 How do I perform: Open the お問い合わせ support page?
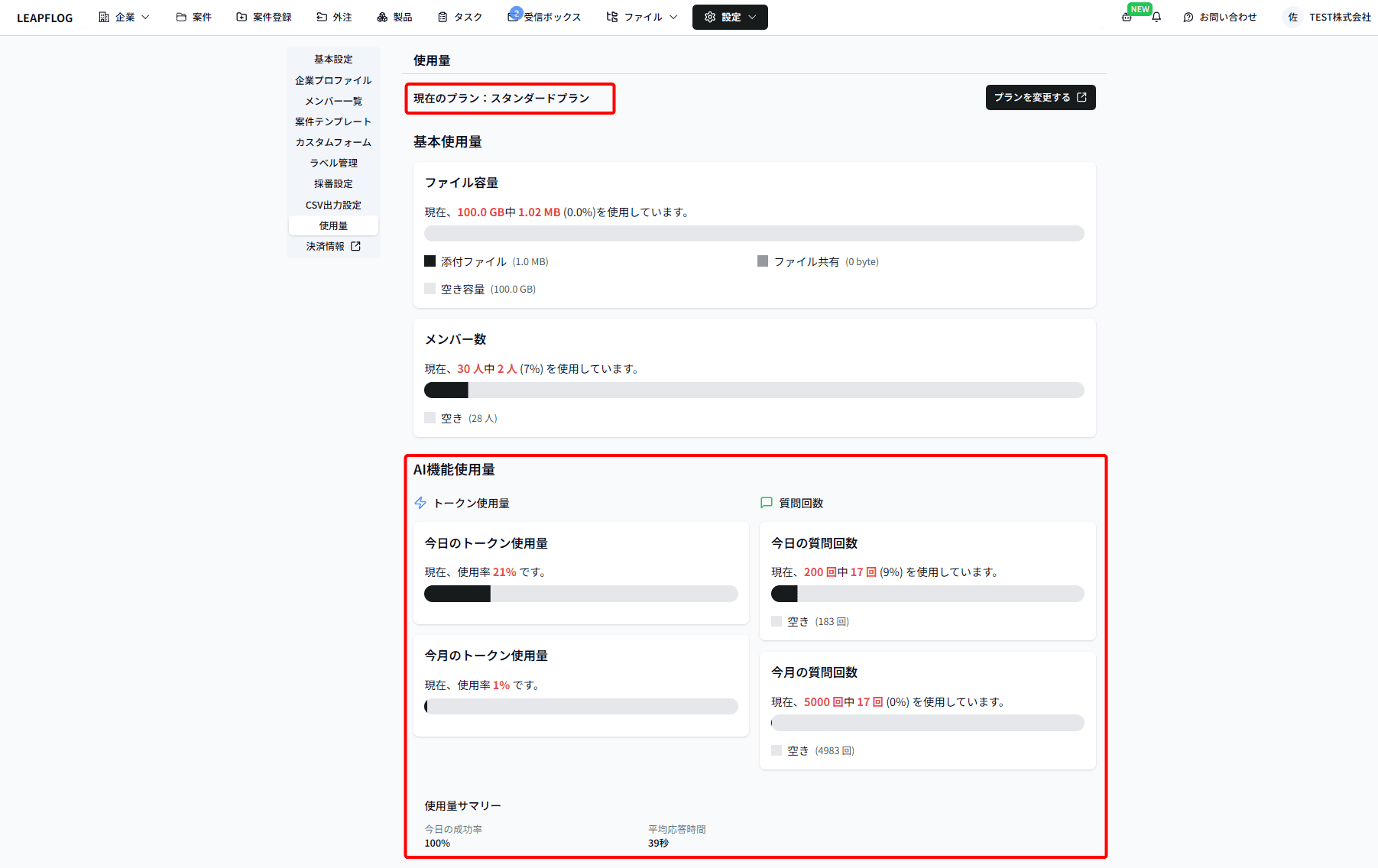coord(1219,17)
